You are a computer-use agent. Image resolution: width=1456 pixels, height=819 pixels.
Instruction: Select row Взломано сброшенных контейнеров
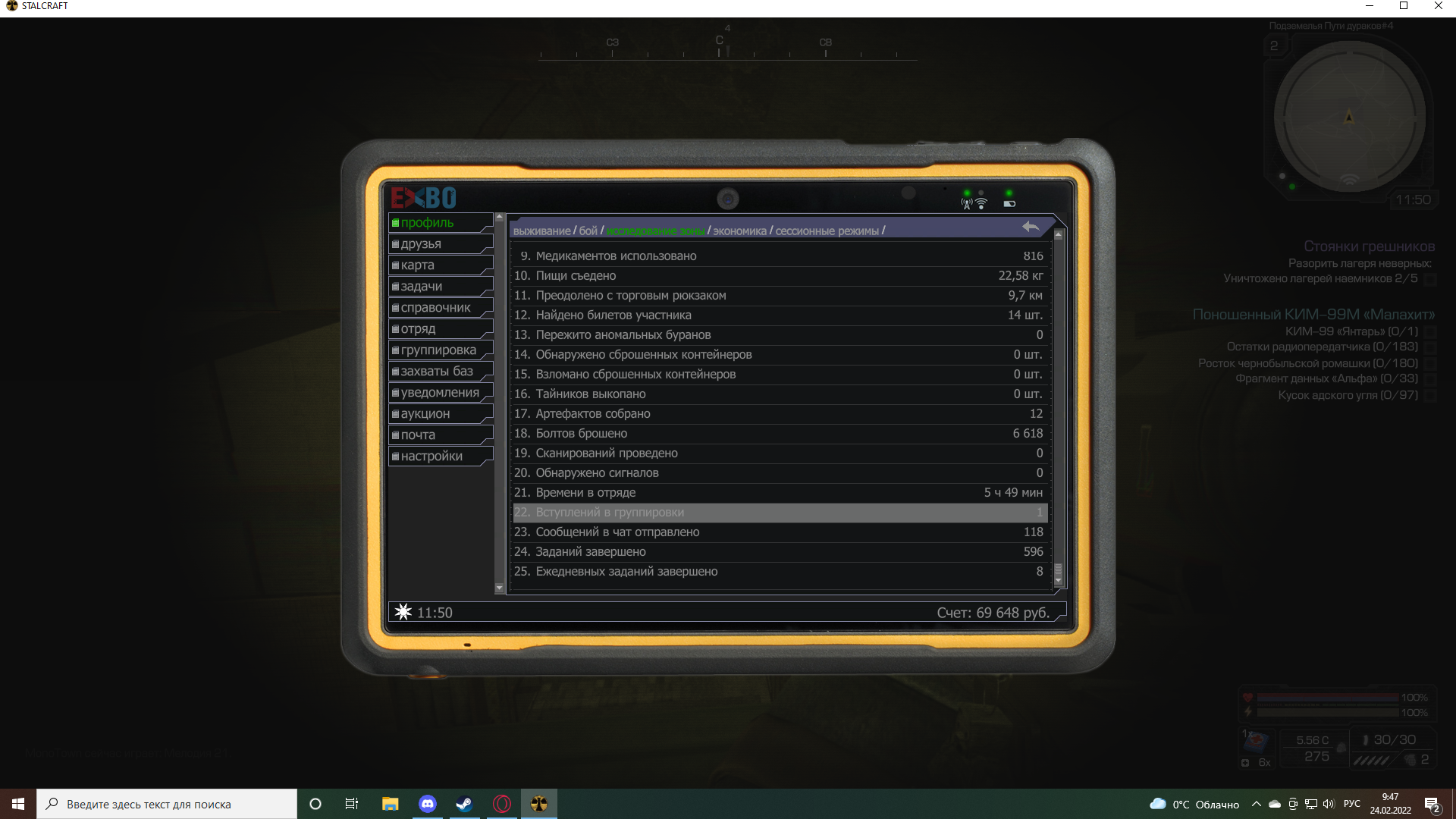[x=780, y=375]
